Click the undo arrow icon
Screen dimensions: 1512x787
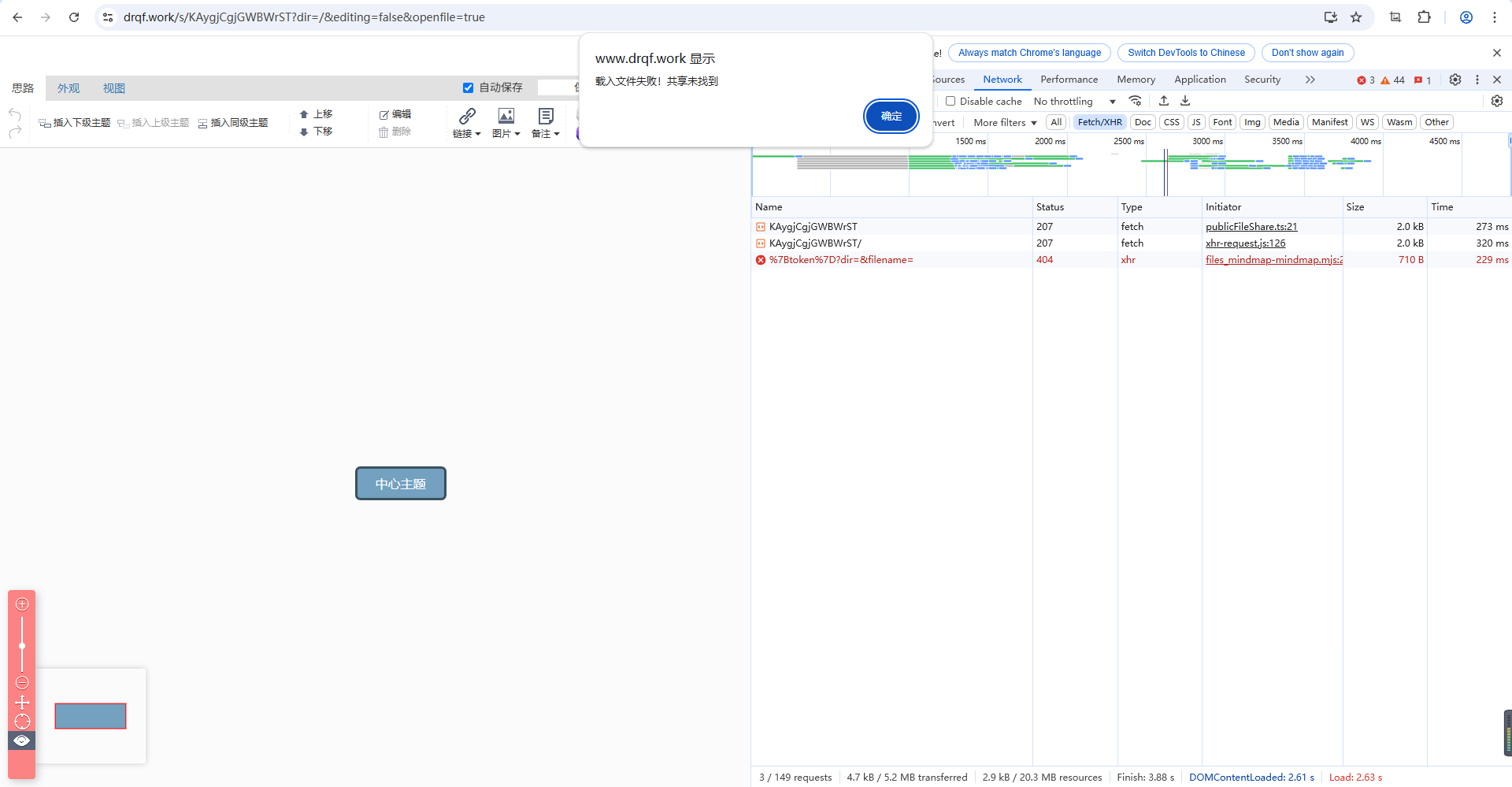pos(14,114)
